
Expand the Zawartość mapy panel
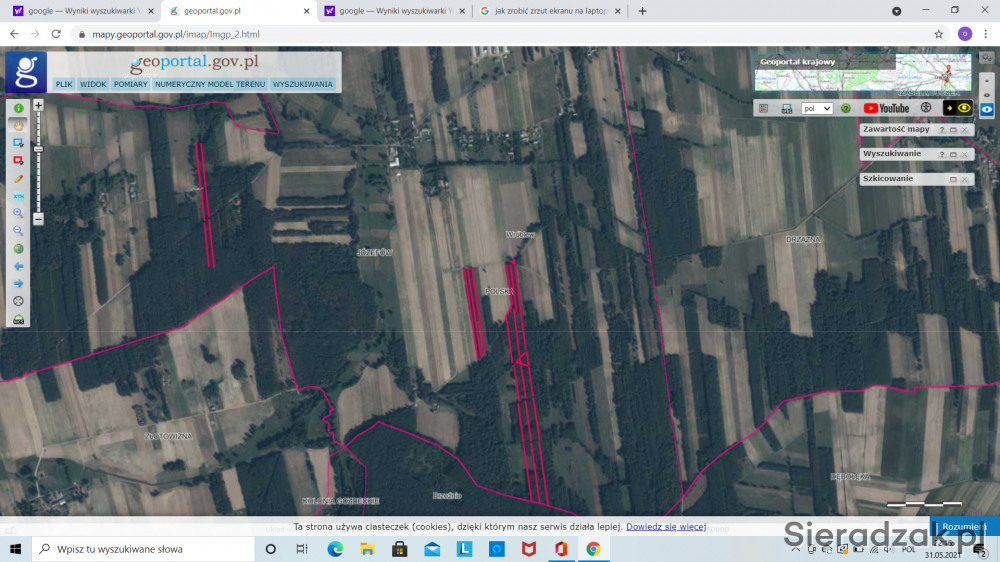(x=952, y=130)
